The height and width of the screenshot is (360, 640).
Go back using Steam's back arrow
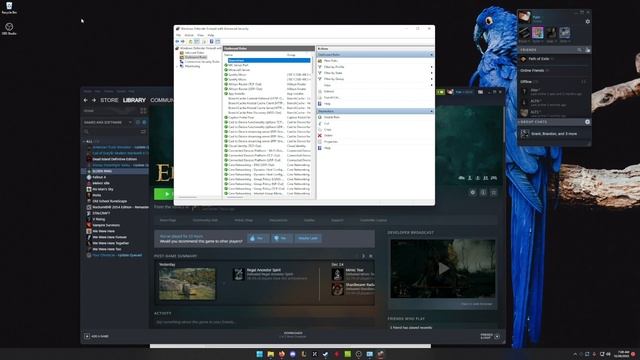86,100
